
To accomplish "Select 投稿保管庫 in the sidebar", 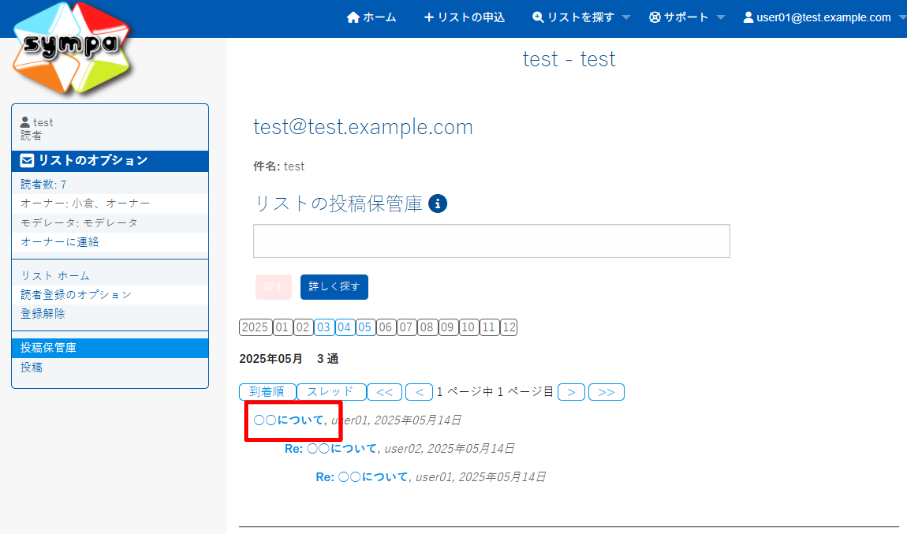I will click(x=110, y=348).
